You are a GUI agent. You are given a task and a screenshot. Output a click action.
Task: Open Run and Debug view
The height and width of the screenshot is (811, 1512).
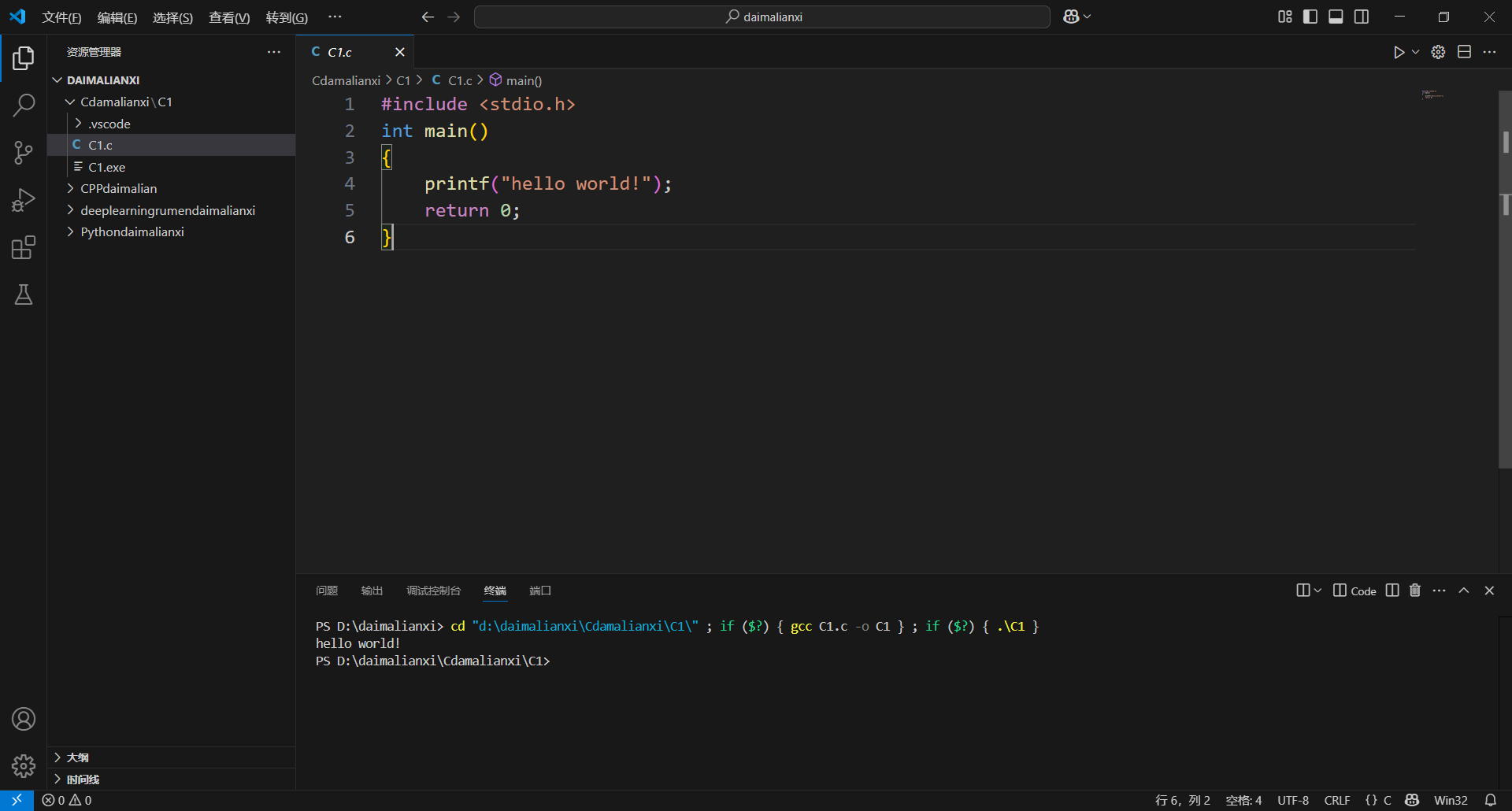[x=24, y=200]
